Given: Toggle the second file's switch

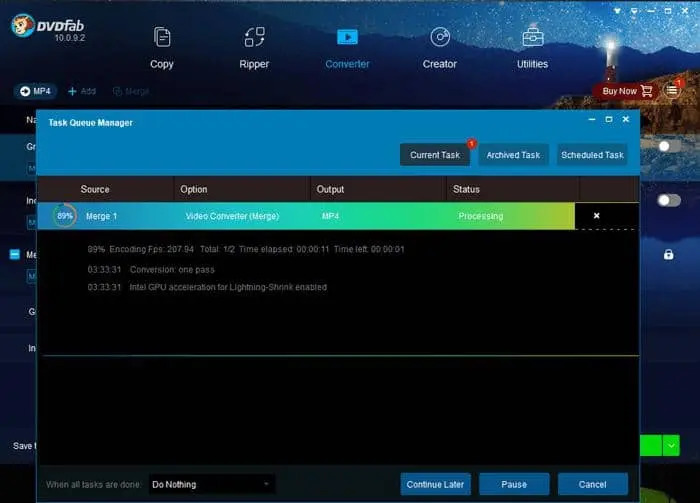Looking at the screenshot, I should (668, 200).
